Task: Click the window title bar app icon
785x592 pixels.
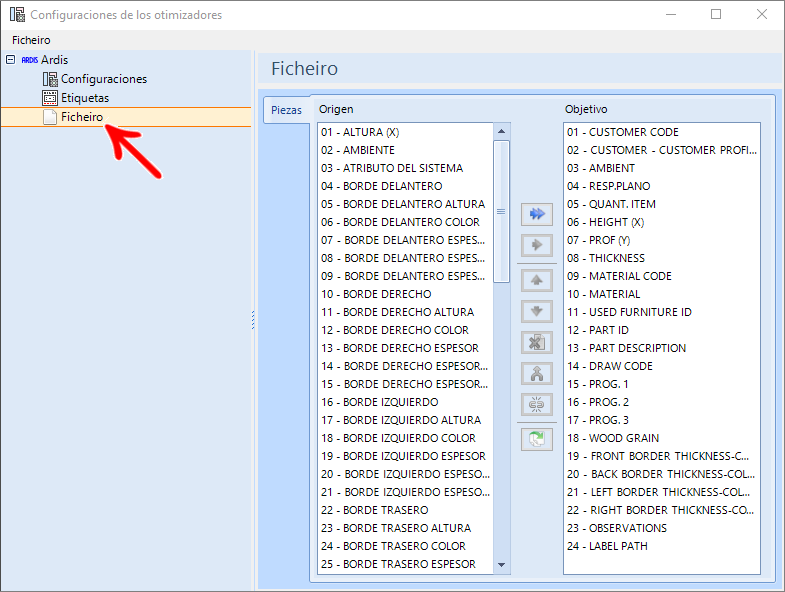Action: [17, 15]
